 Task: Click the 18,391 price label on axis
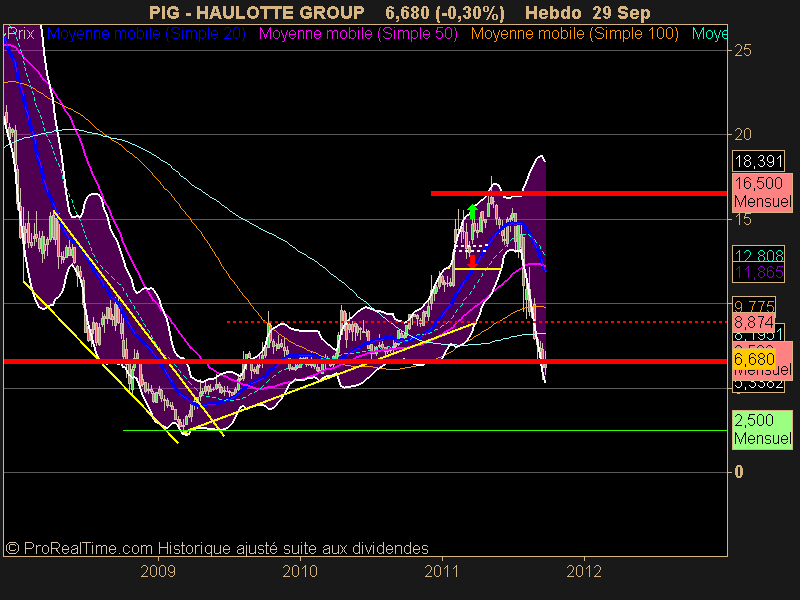tap(759, 161)
